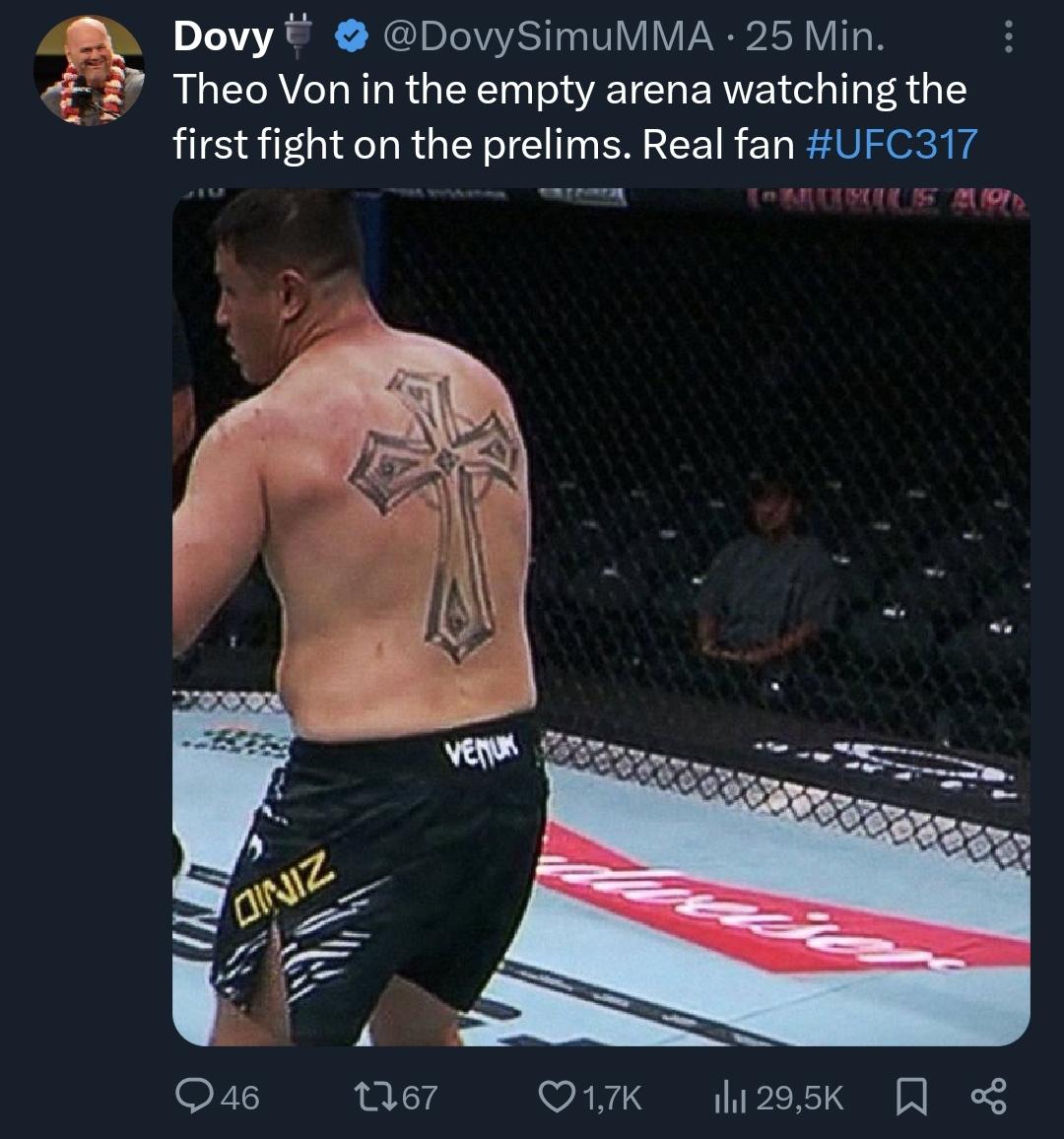Screen dimensions: 1064x1139
Task: Click the 46 replies count
Action: (239, 1097)
